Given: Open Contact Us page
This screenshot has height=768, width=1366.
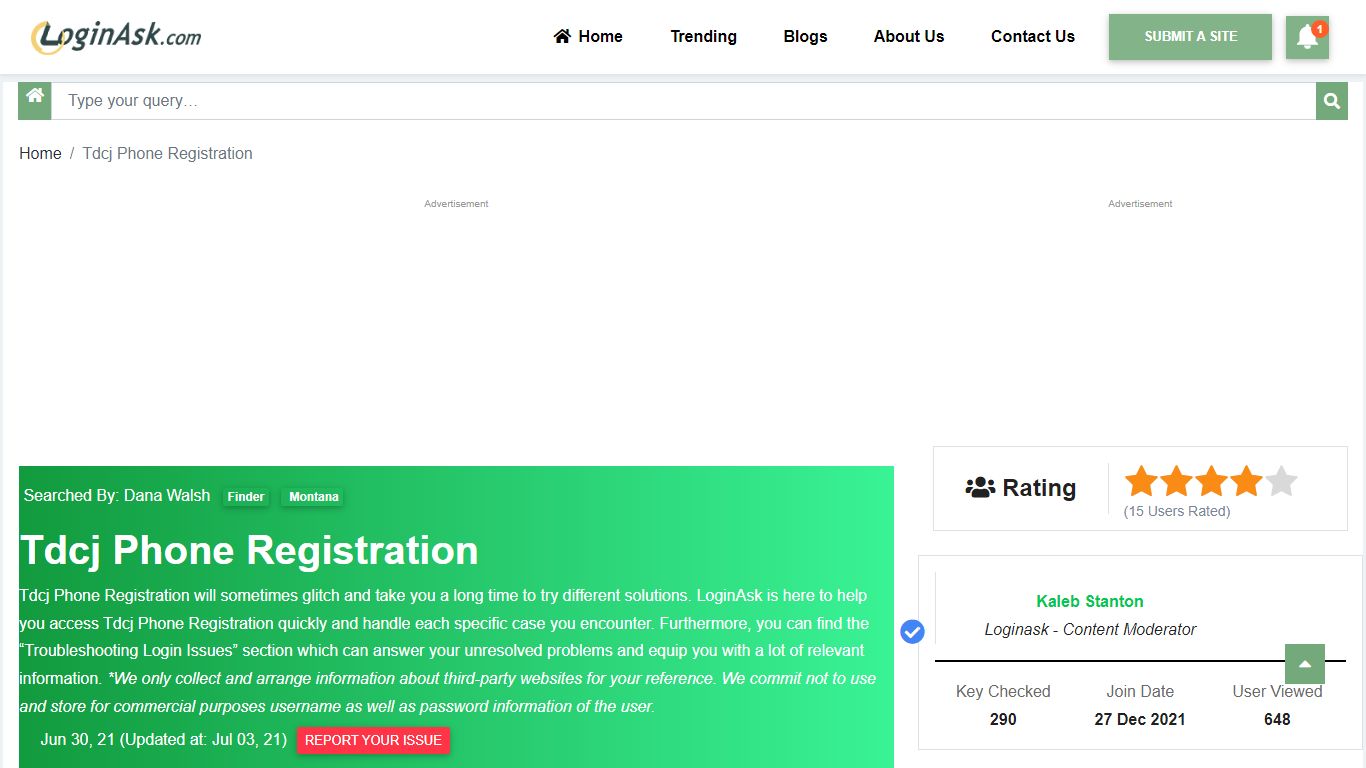Looking at the screenshot, I should 1033,36.
